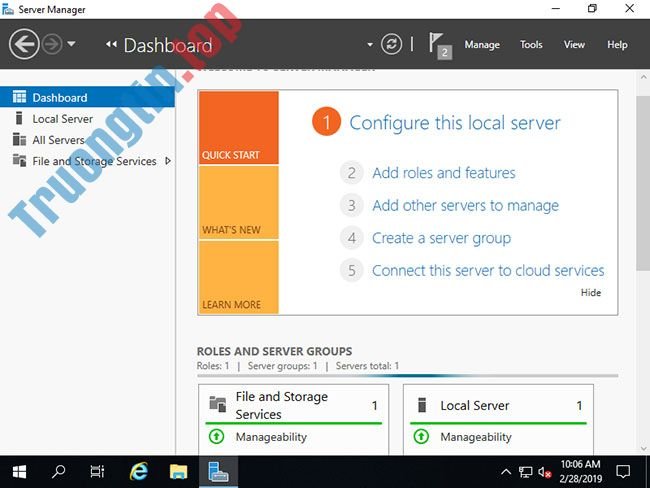
Task: Click Local Server tile icon
Action: click(x=422, y=405)
